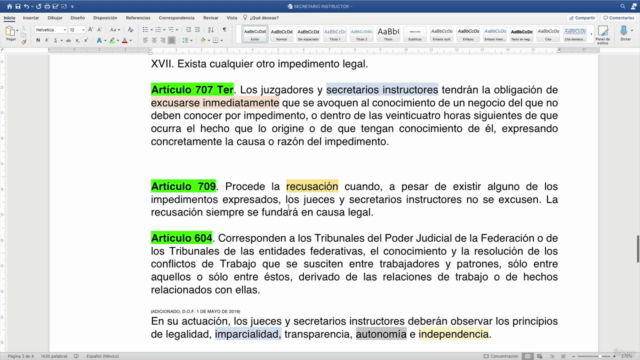This screenshot has width=640, height=360.
Task: Open the Insertar tab
Action: (31, 18)
